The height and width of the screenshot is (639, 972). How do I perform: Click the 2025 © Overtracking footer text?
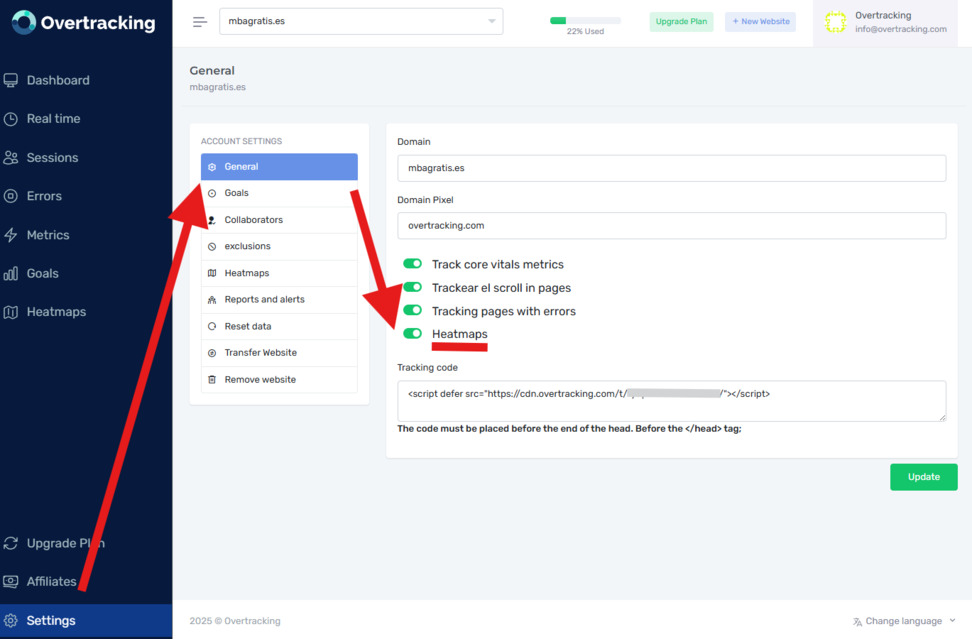point(235,621)
